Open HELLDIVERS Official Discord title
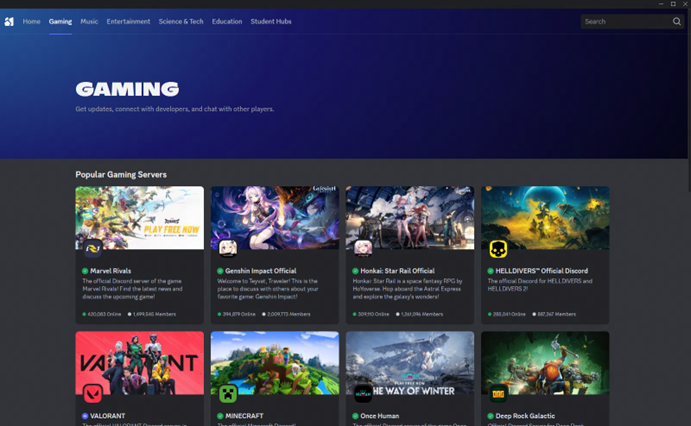The width and height of the screenshot is (691, 426). tap(542, 271)
